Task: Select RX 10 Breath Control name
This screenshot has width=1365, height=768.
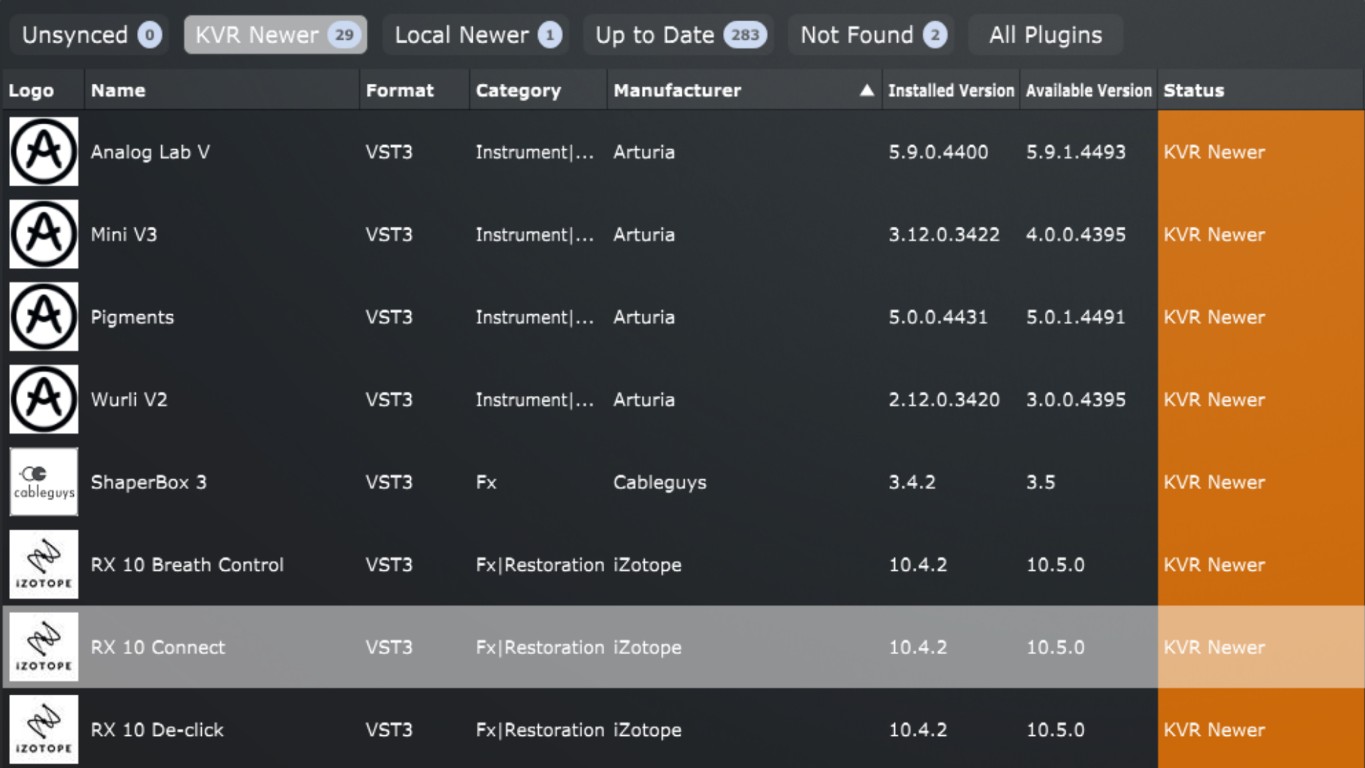Action: (187, 564)
